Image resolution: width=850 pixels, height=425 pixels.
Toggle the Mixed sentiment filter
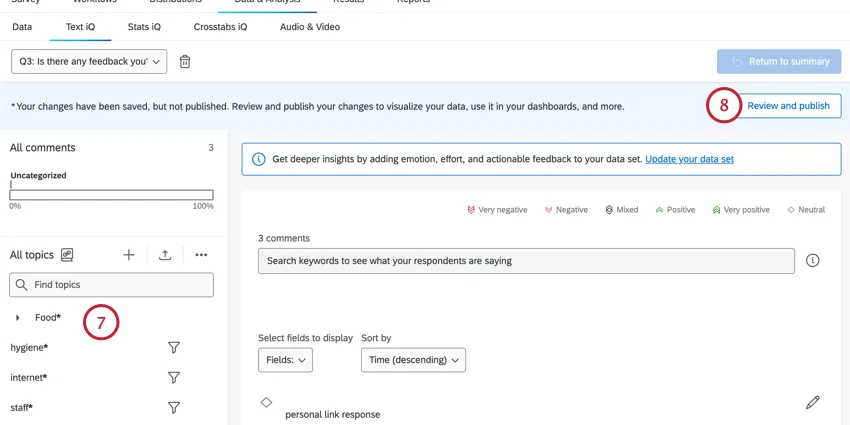pos(621,210)
